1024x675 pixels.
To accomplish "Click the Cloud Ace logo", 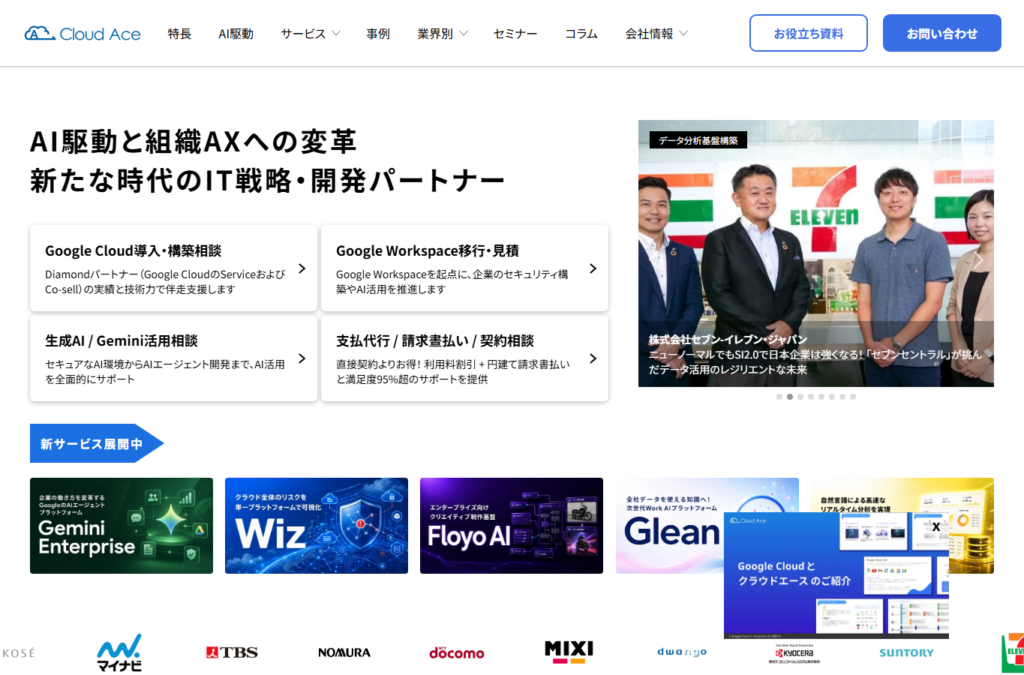I will tap(82, 33).
